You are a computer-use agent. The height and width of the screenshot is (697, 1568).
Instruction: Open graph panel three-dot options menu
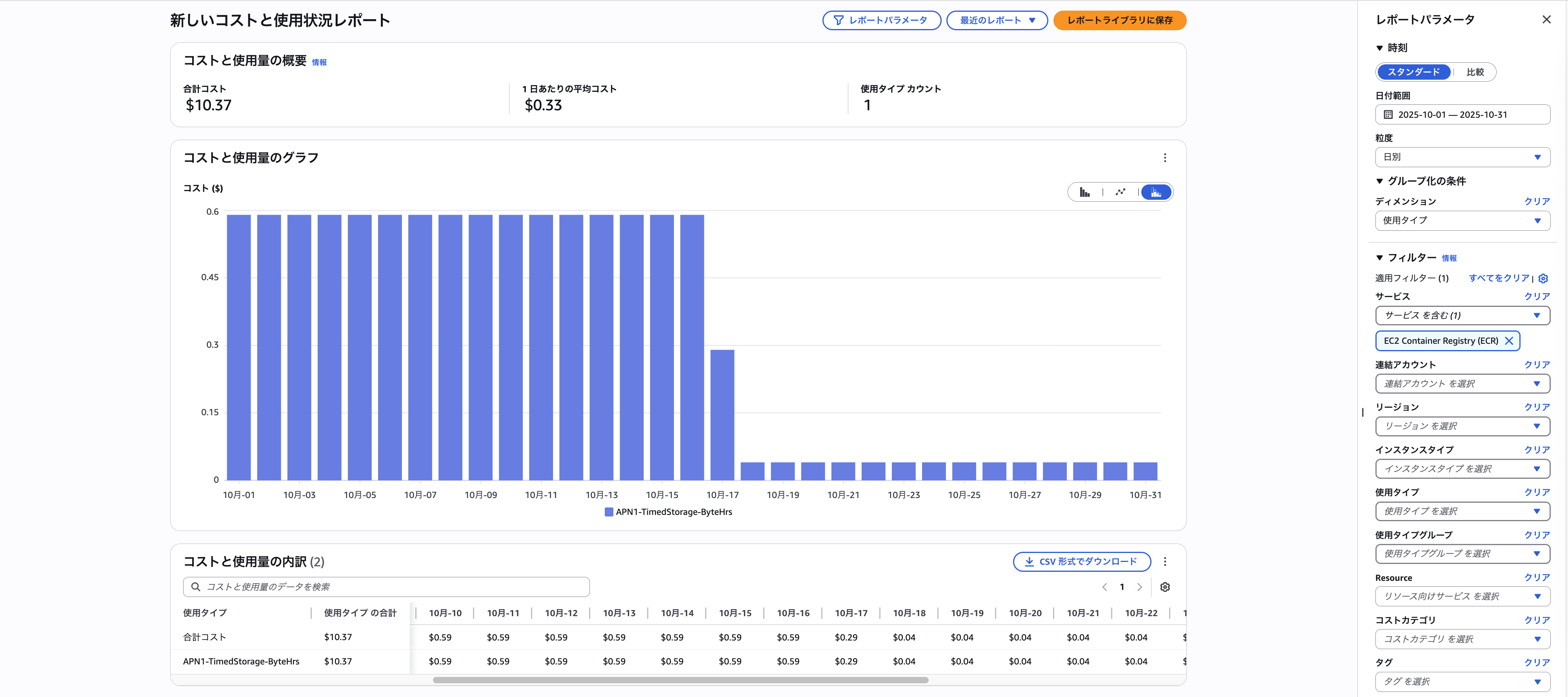[x=1164, y=158]
